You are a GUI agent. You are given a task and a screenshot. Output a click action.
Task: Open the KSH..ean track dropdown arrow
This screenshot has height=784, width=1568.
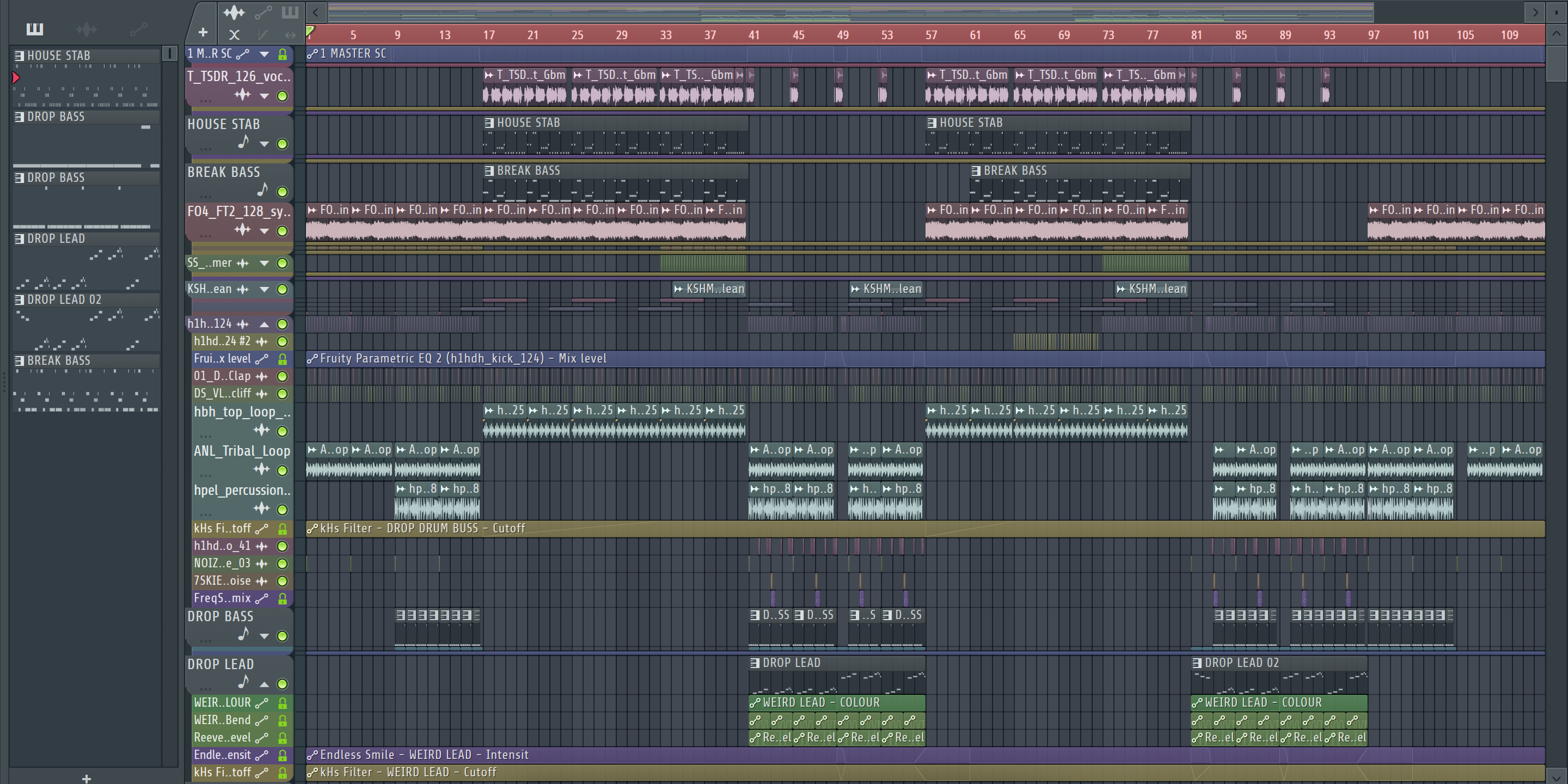[264, 290]
